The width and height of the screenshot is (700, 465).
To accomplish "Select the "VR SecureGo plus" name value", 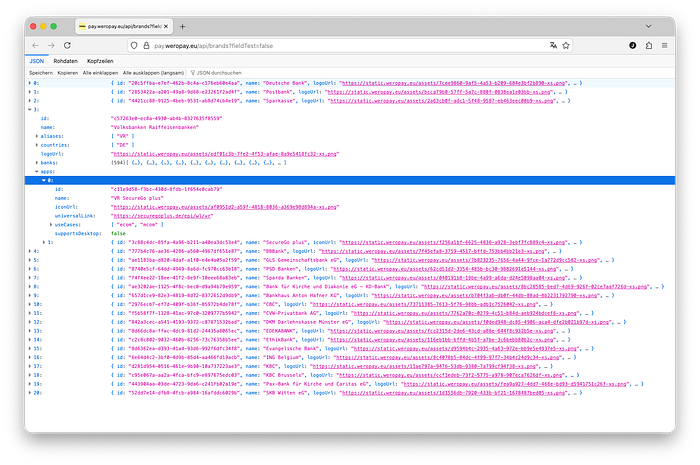I will pos(137,198).
